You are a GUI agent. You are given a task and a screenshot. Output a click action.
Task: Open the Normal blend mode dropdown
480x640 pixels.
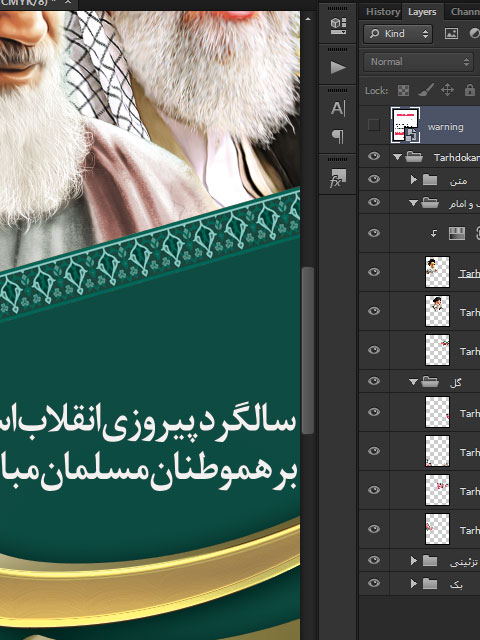(x=419, y=62)
